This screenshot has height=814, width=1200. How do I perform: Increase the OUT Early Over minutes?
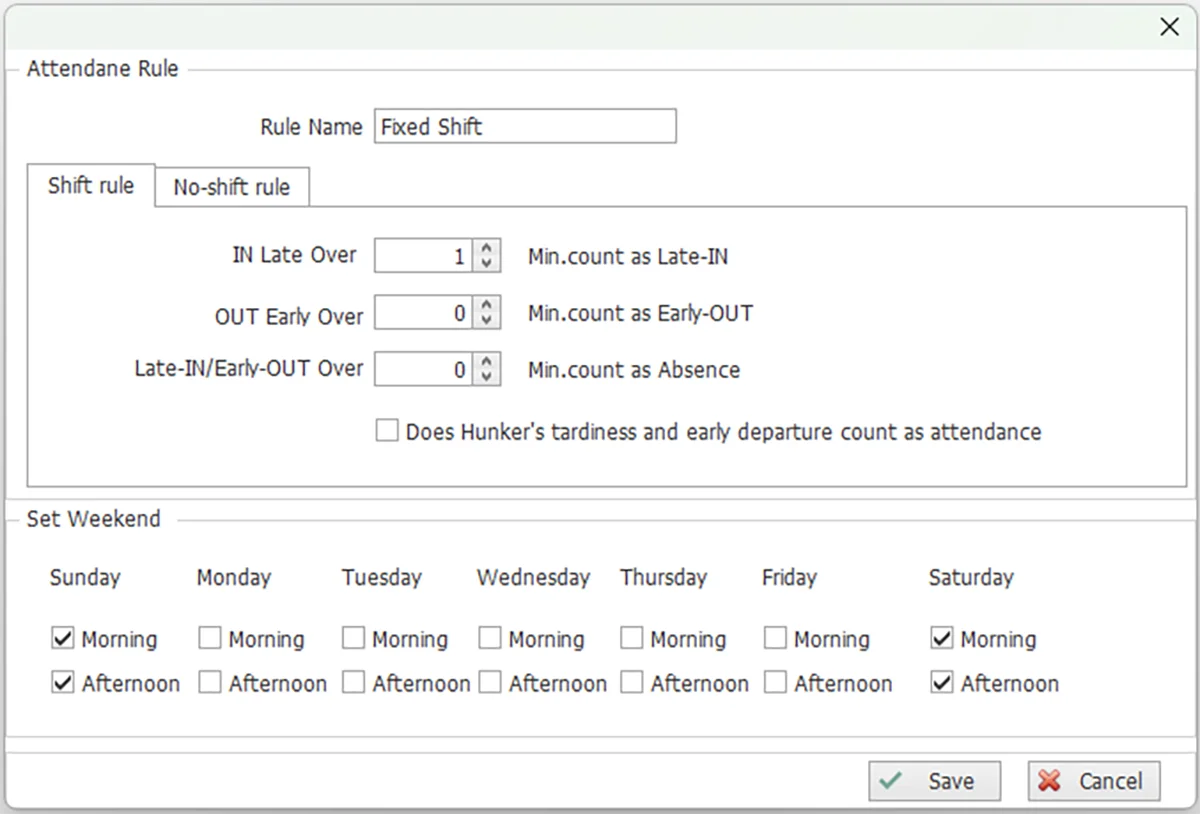point(486,305)
